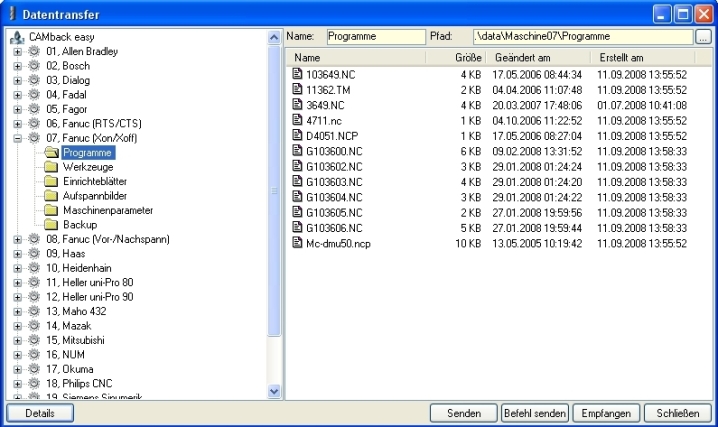
Task: Sort by Geändert am column header
Action: (x=538, y=58)
